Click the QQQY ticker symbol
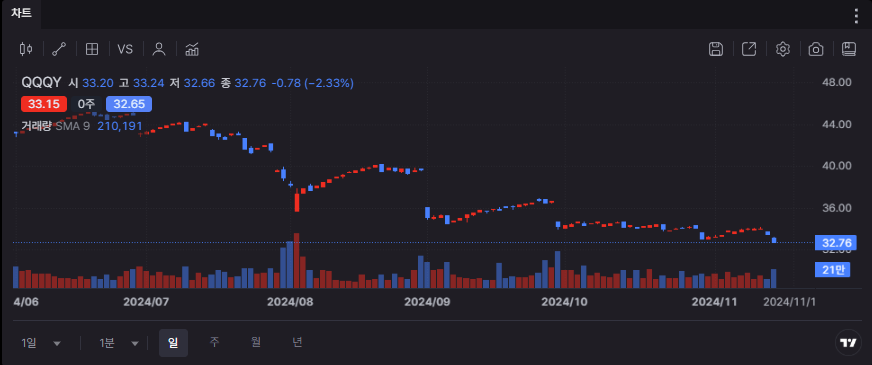The height and width of the screenshot is (365, 872). tap(41, 83)
